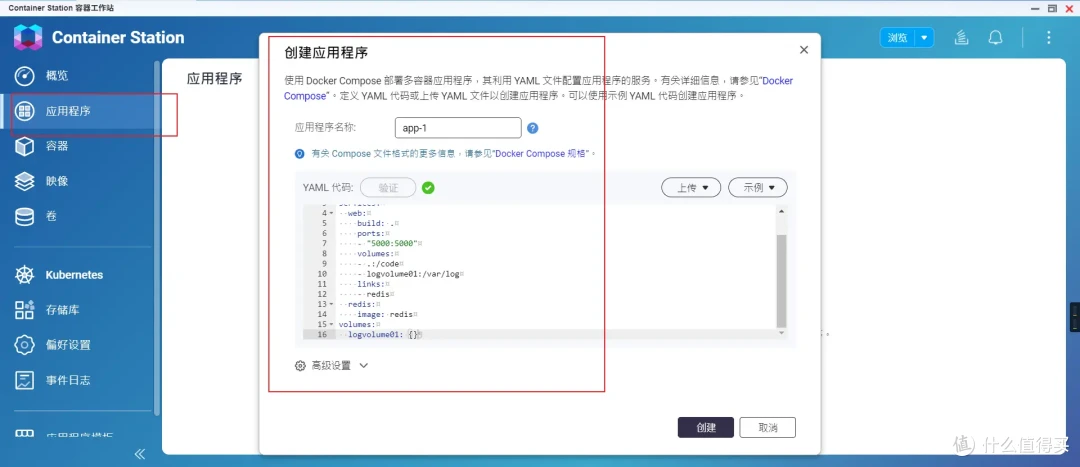Click the 验证 validate button

pyautogui.click(x=388, y=187)
